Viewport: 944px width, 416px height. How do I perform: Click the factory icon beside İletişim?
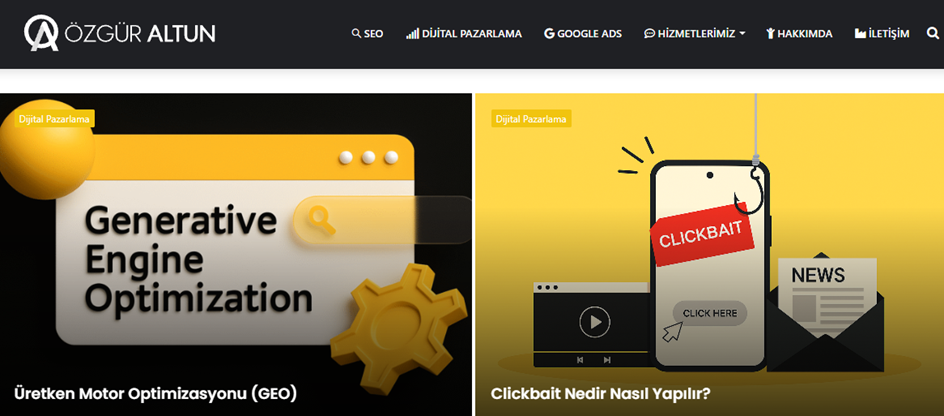pos(860,34)
